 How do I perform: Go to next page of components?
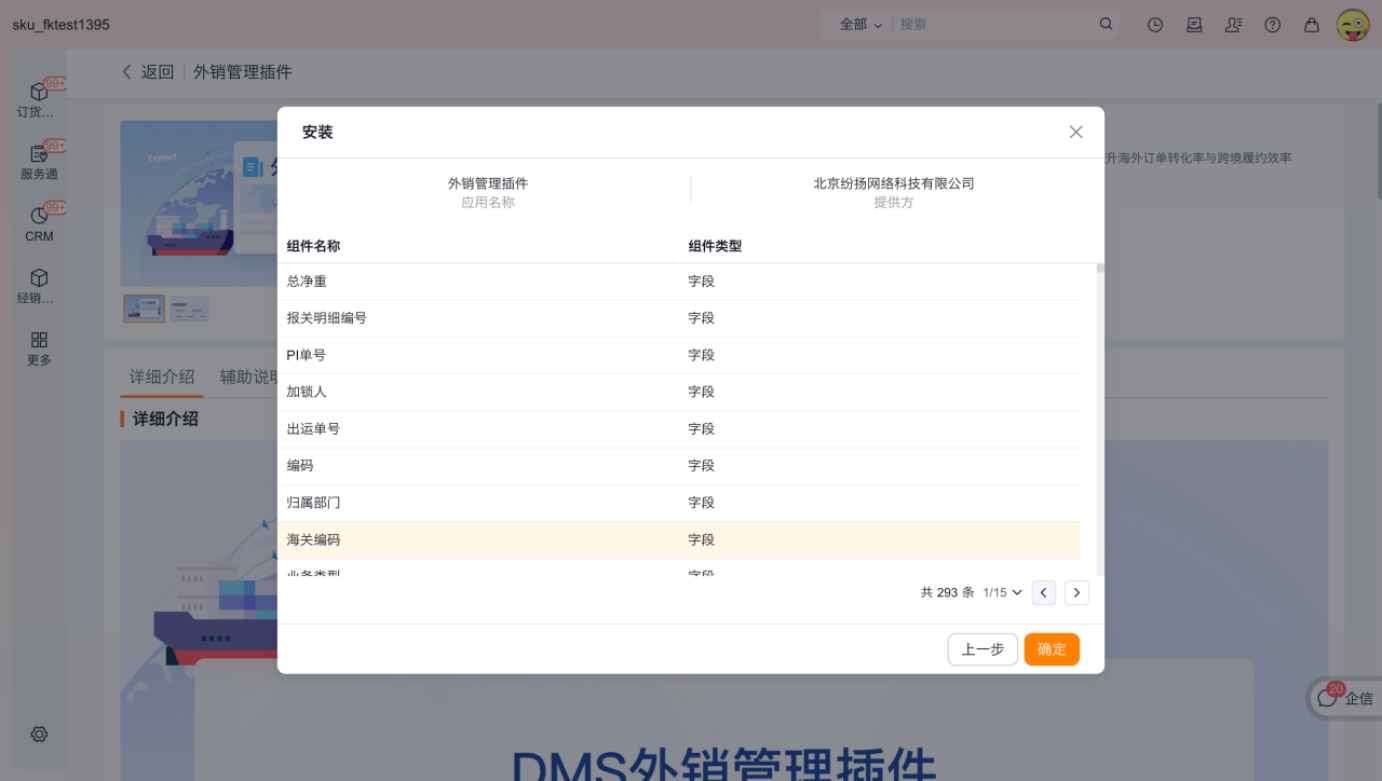[1077, 592]
